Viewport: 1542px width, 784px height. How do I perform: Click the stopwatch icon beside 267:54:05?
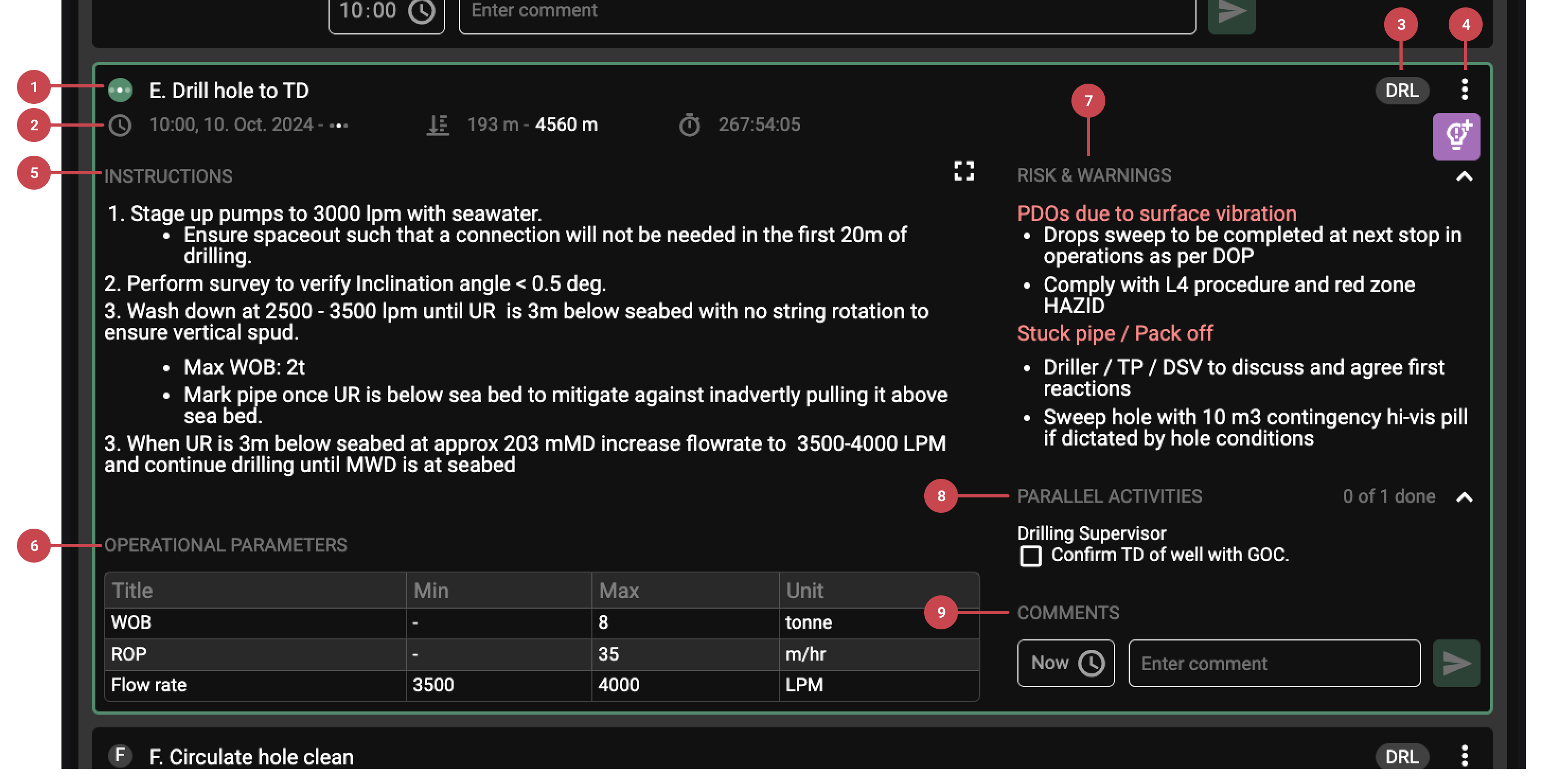coord(689,125)
